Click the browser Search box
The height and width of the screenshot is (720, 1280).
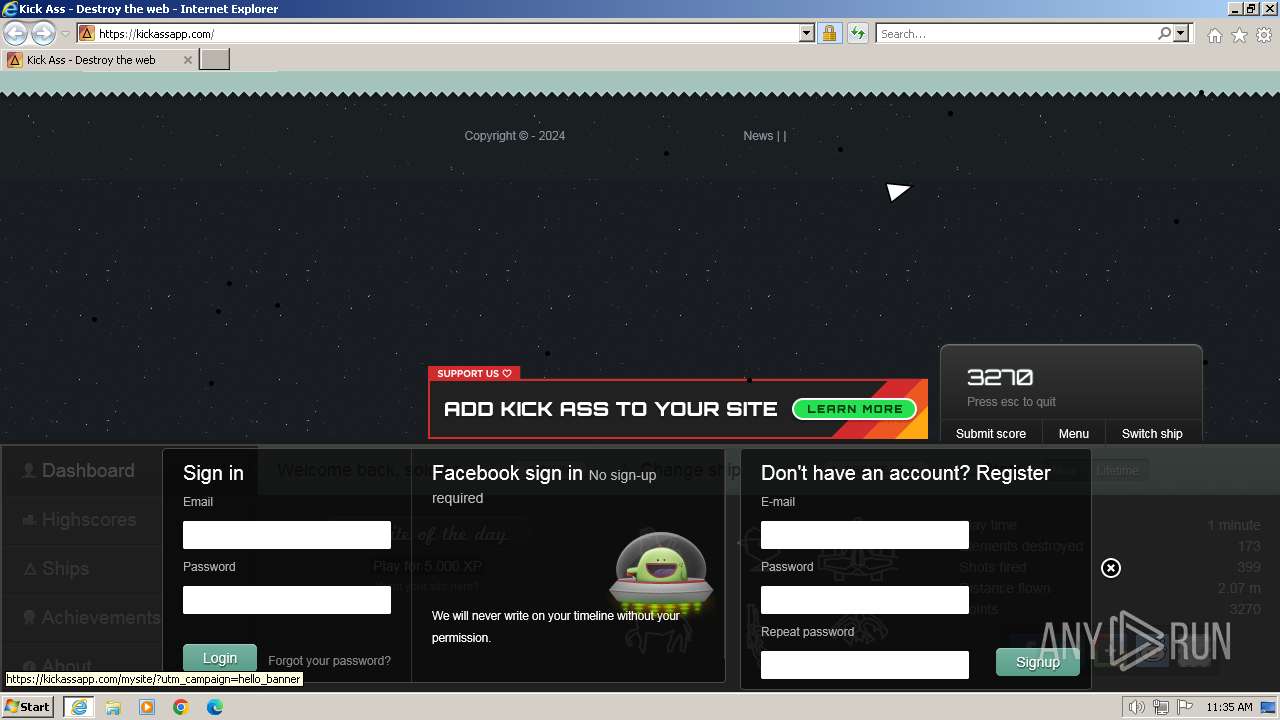click(x=1017, y=34)
